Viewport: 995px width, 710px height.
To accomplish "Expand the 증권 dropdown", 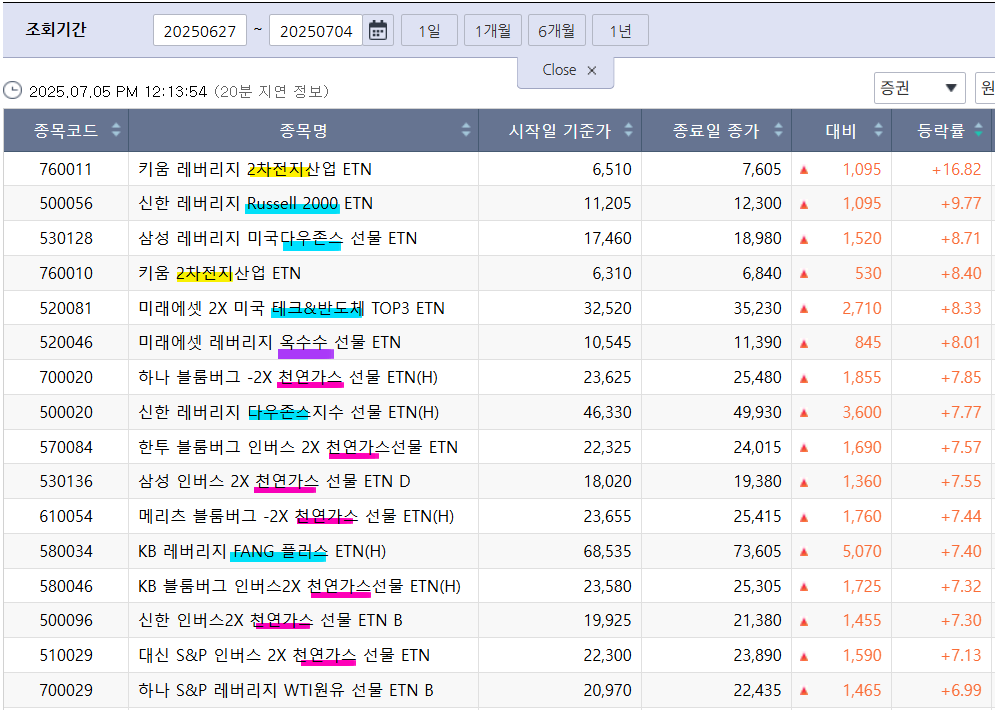I will pyautogui.click(x=919, y=88).
